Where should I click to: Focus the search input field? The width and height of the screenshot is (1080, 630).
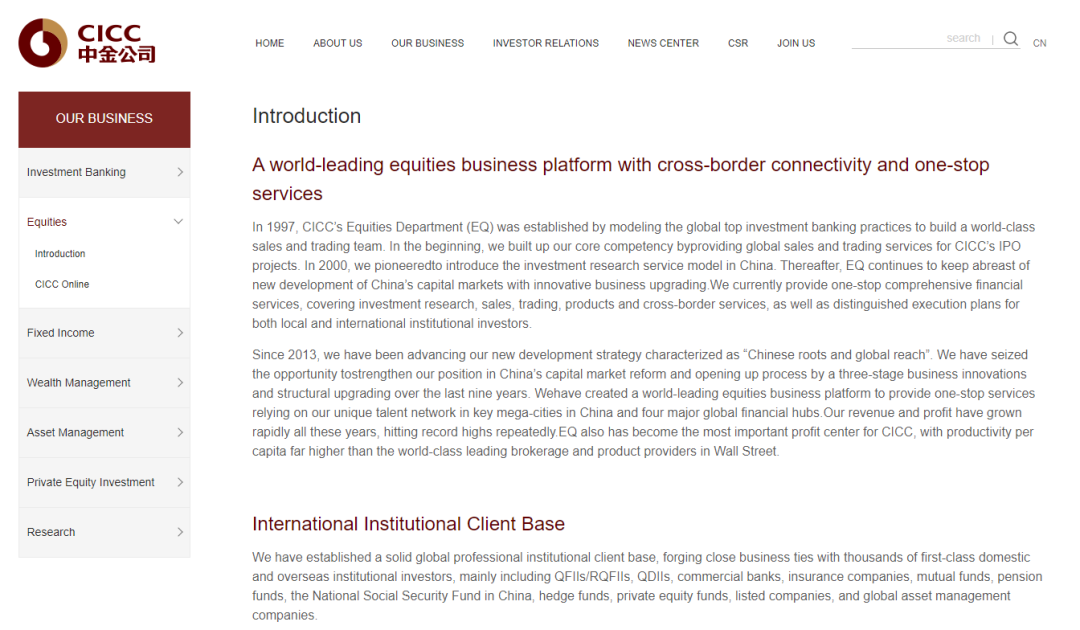click(920, 39)
